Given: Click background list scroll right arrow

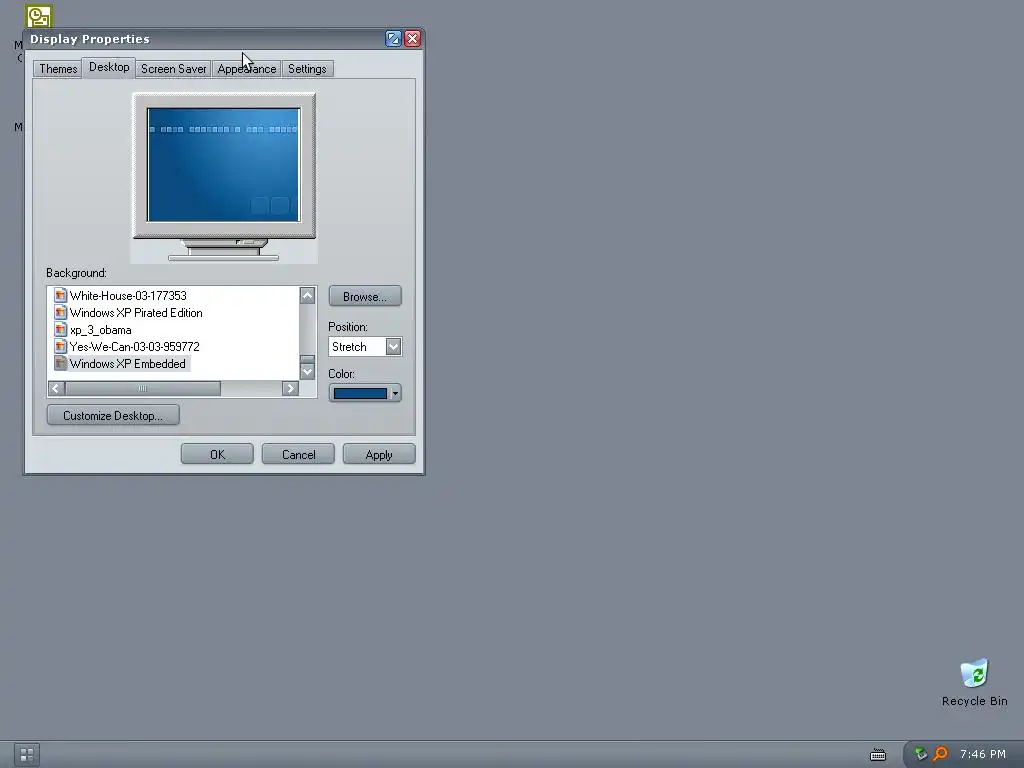Looking at the screenshot, I should point(291,389).
